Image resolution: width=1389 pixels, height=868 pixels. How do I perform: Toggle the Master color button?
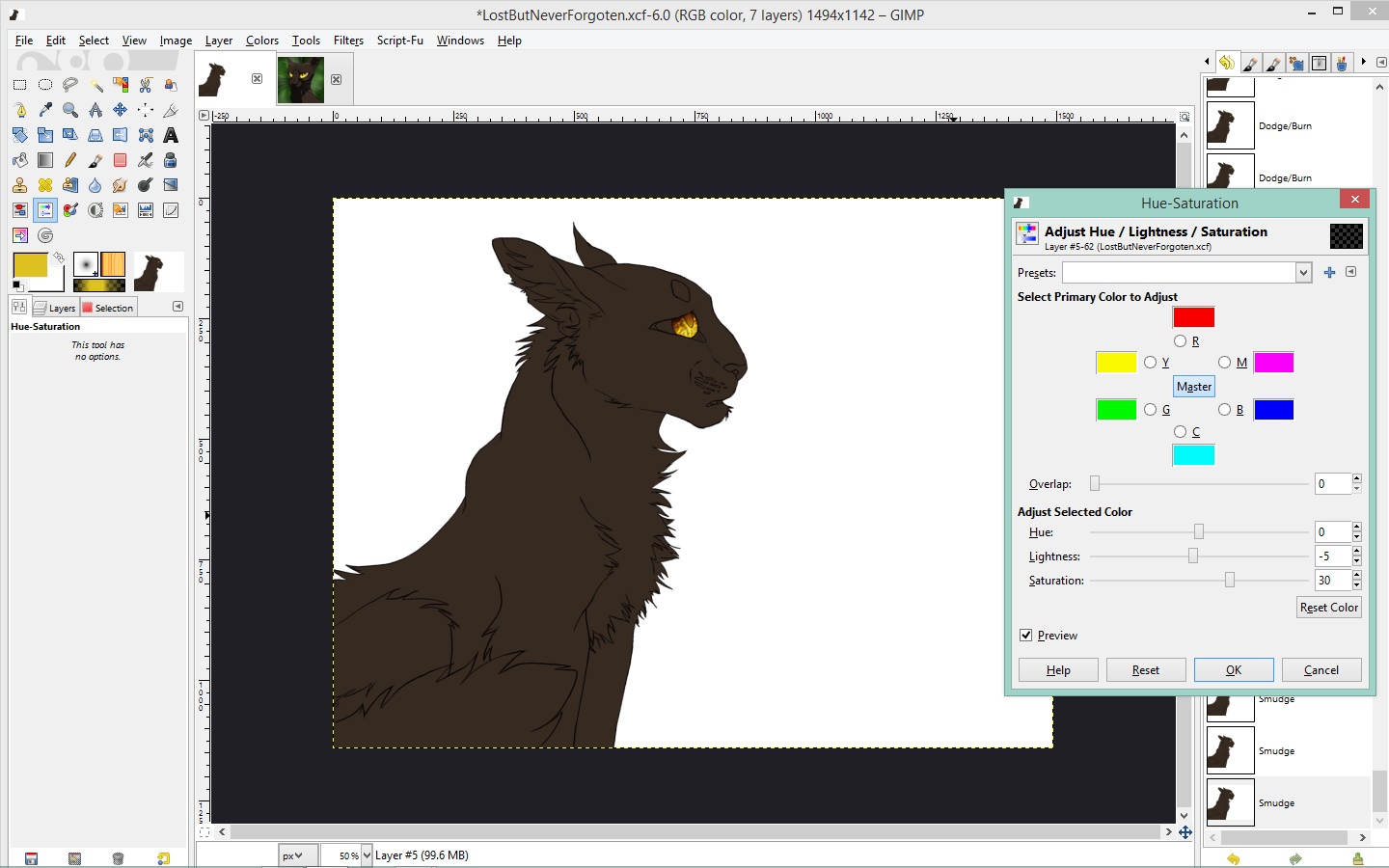tap(1194, 386)
